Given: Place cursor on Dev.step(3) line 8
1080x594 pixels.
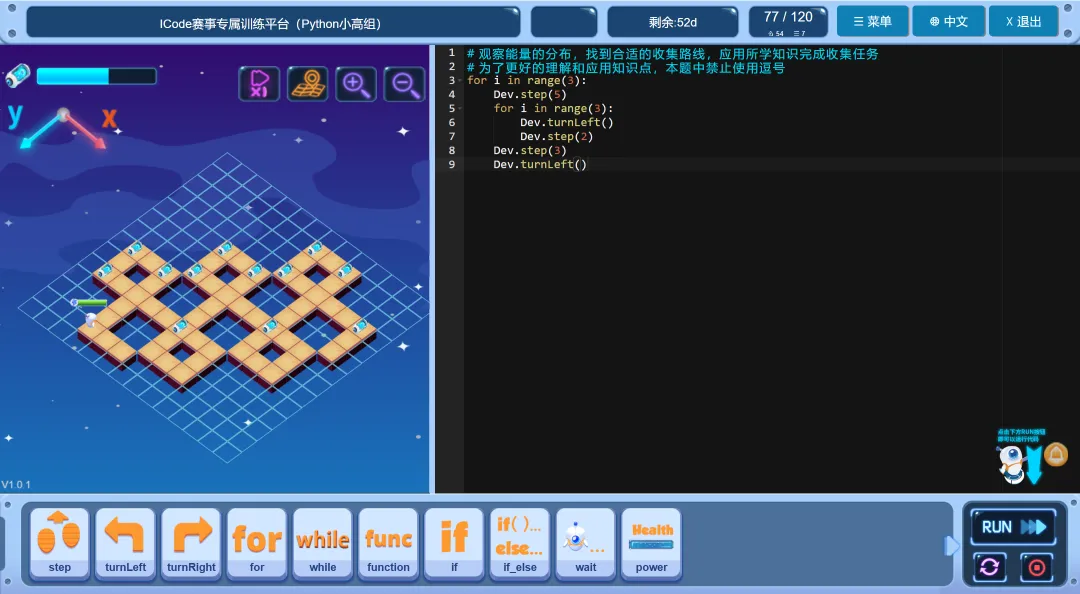Looking at the screenshot, I should pyautogui.click(x=530, y=150).
